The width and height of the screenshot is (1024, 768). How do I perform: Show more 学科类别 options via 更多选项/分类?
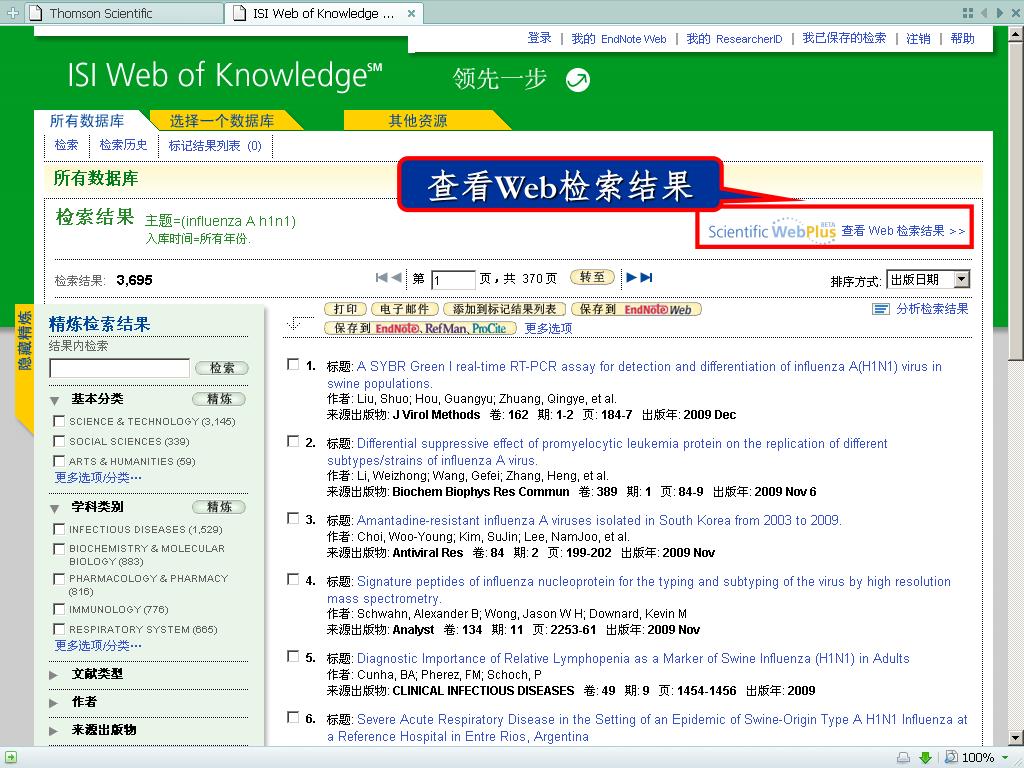(x=98, y=645)
